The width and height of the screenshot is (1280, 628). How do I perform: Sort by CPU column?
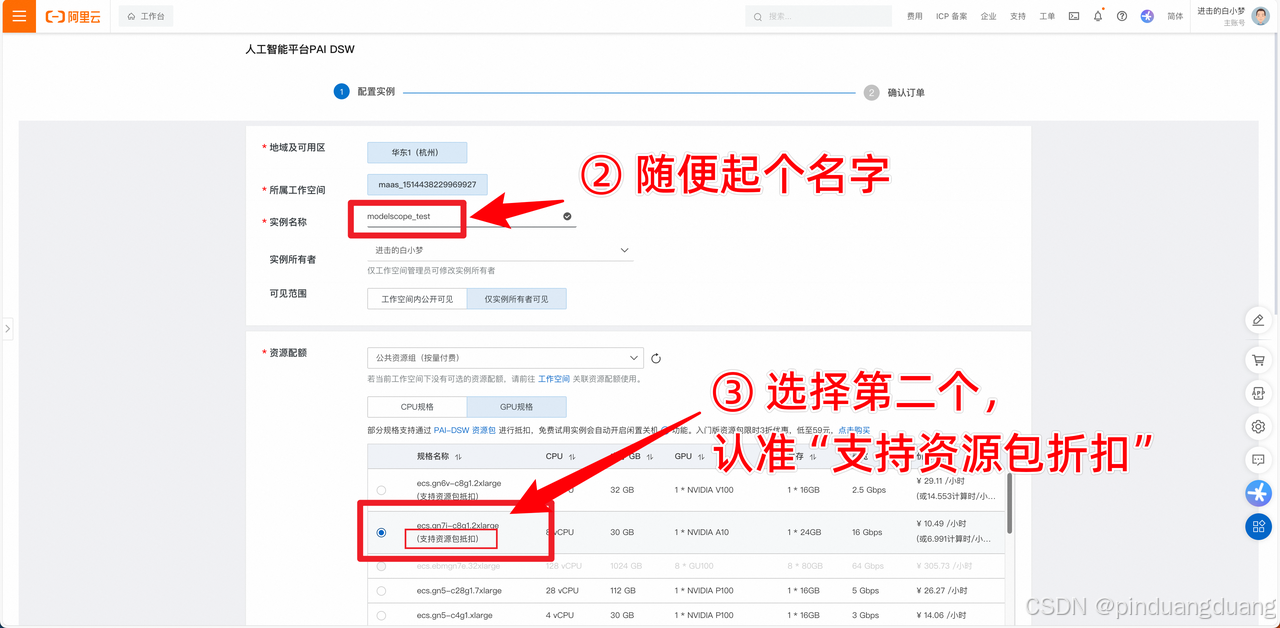(573, 456)
